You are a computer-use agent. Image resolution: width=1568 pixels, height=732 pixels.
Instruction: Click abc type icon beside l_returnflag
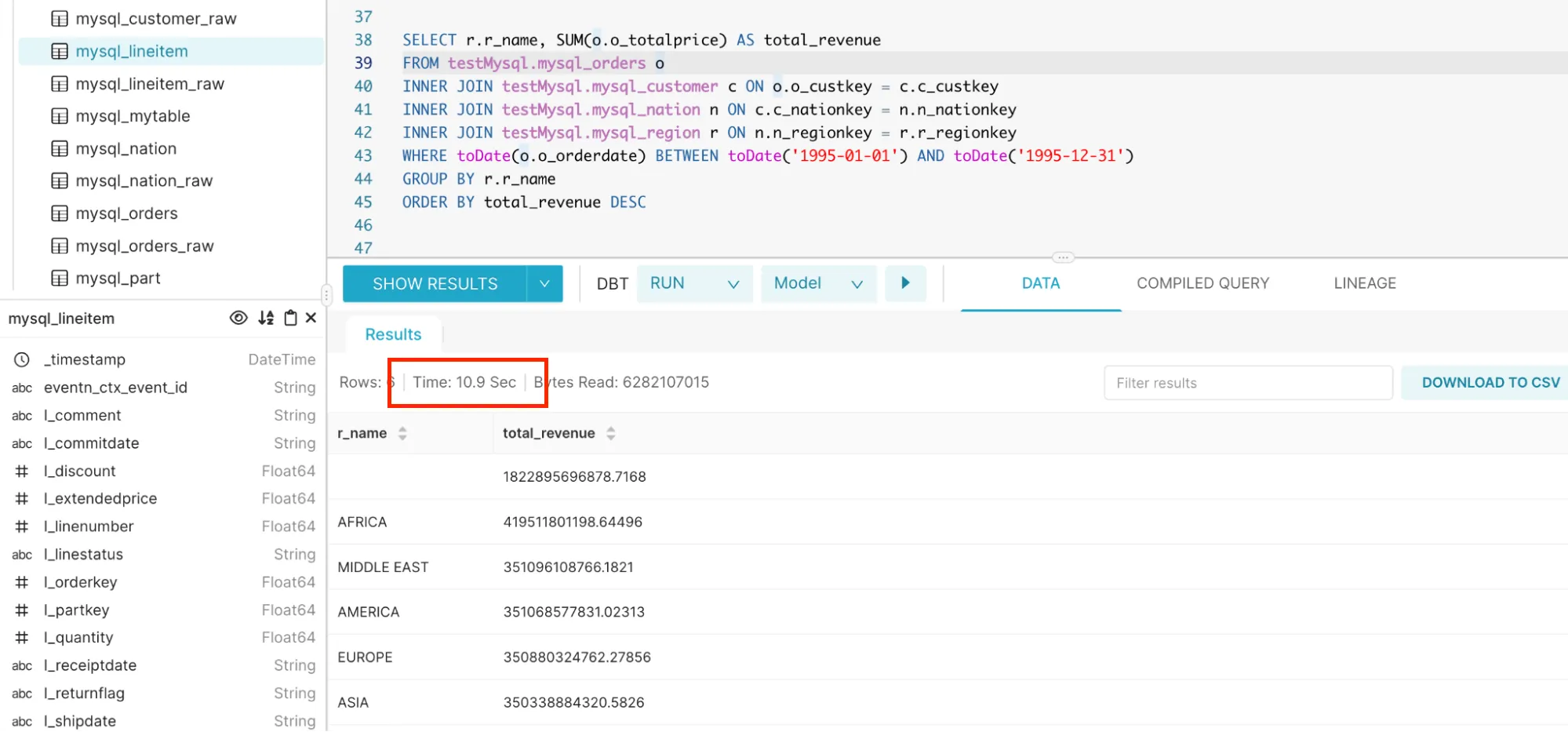22,693
